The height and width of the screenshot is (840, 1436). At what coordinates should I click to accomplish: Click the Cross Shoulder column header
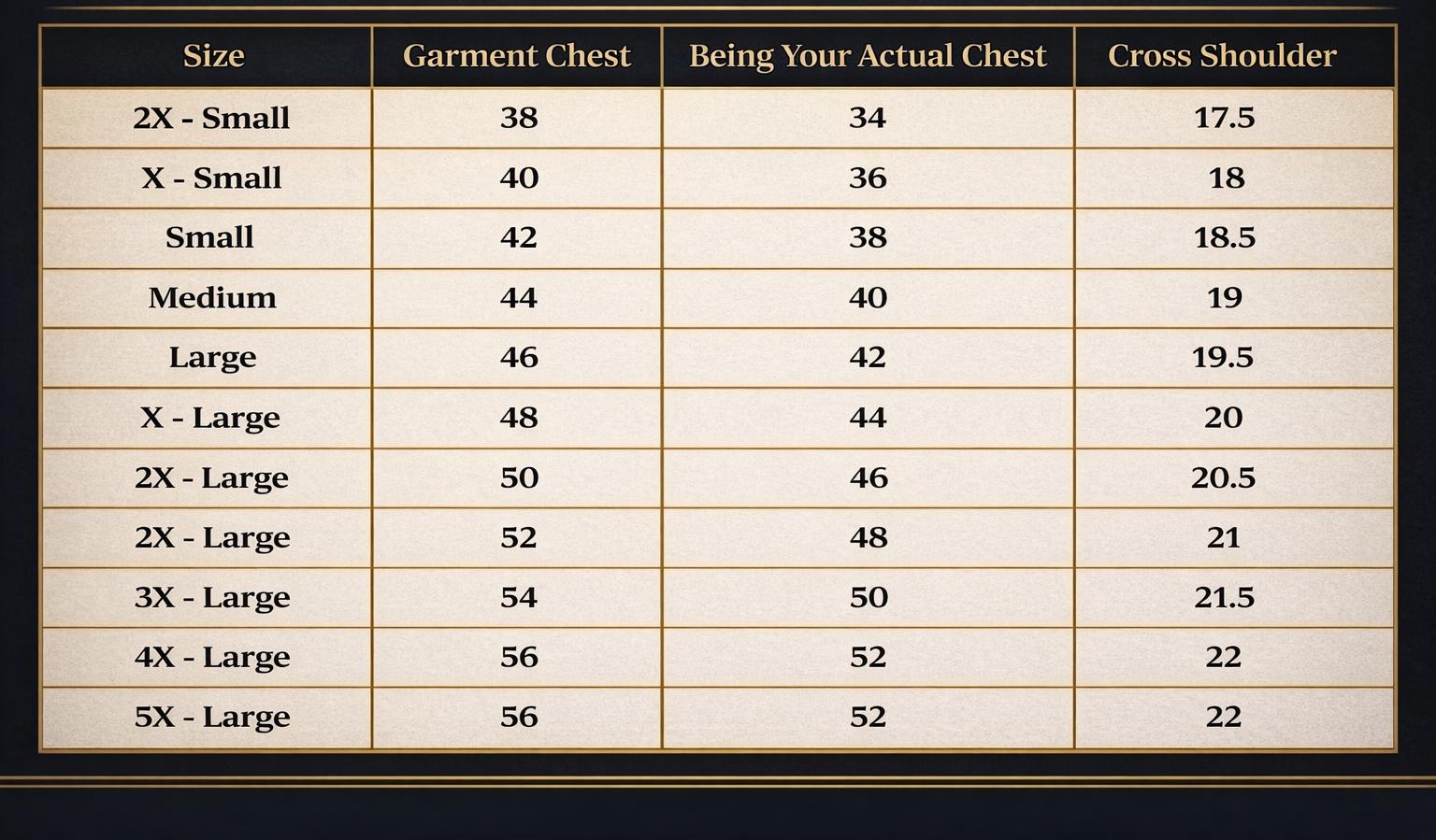pyautogui.click(x=1222, y=56)
